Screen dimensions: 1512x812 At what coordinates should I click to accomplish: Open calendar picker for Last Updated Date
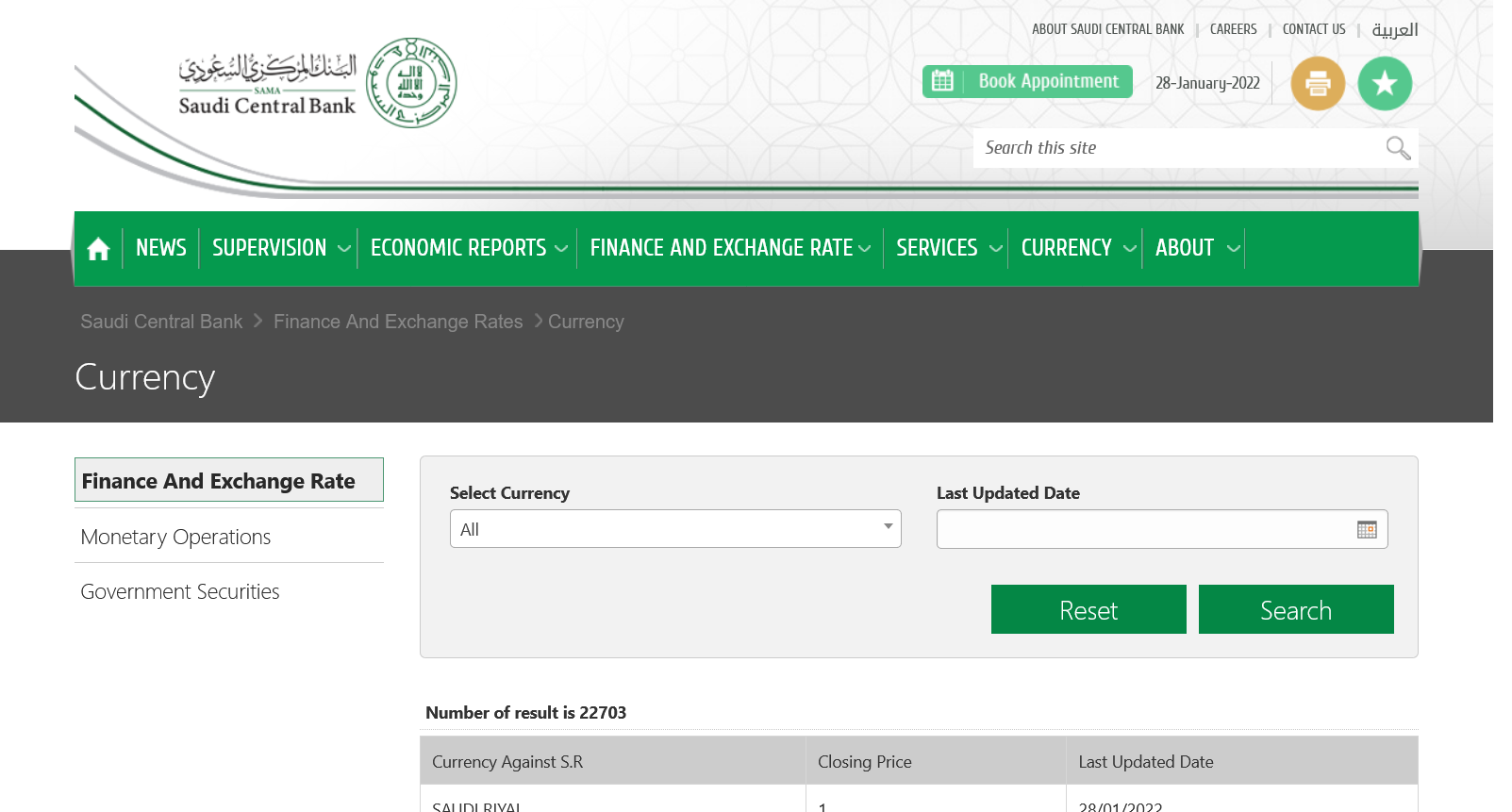point(1366,530)
